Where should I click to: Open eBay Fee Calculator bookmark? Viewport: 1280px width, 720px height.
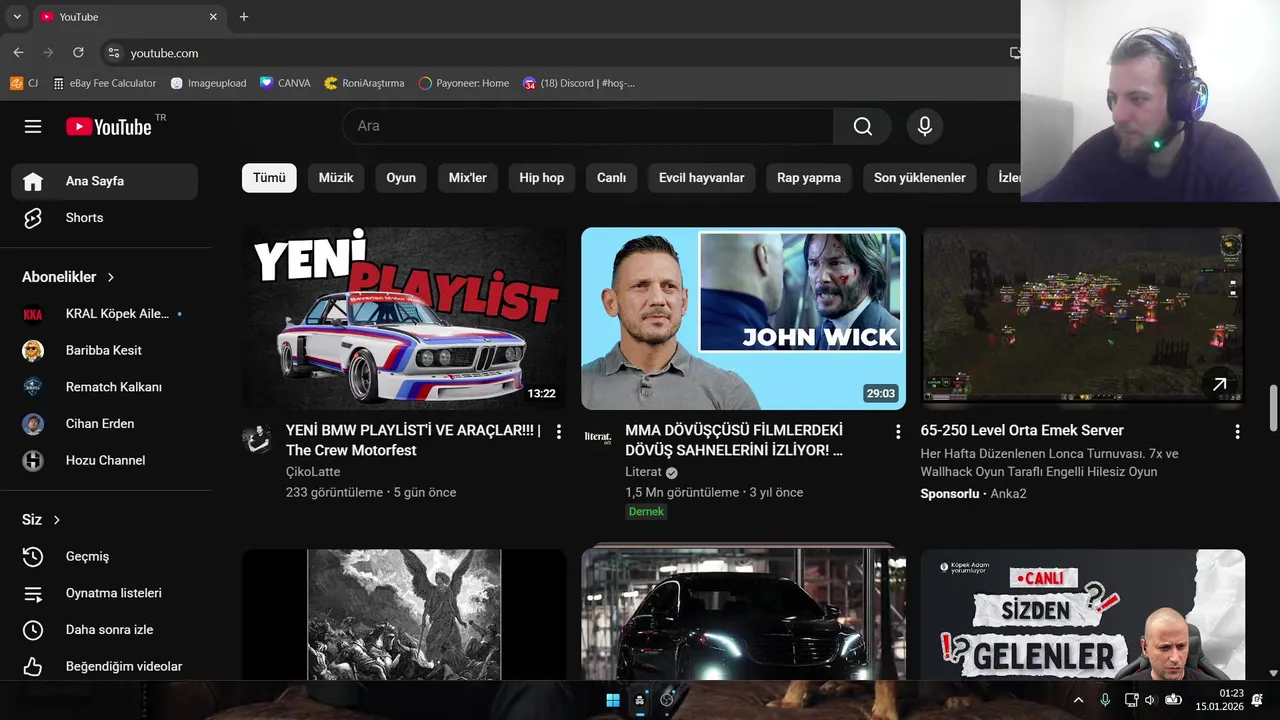pyautogui.click(x=105, y=83)
